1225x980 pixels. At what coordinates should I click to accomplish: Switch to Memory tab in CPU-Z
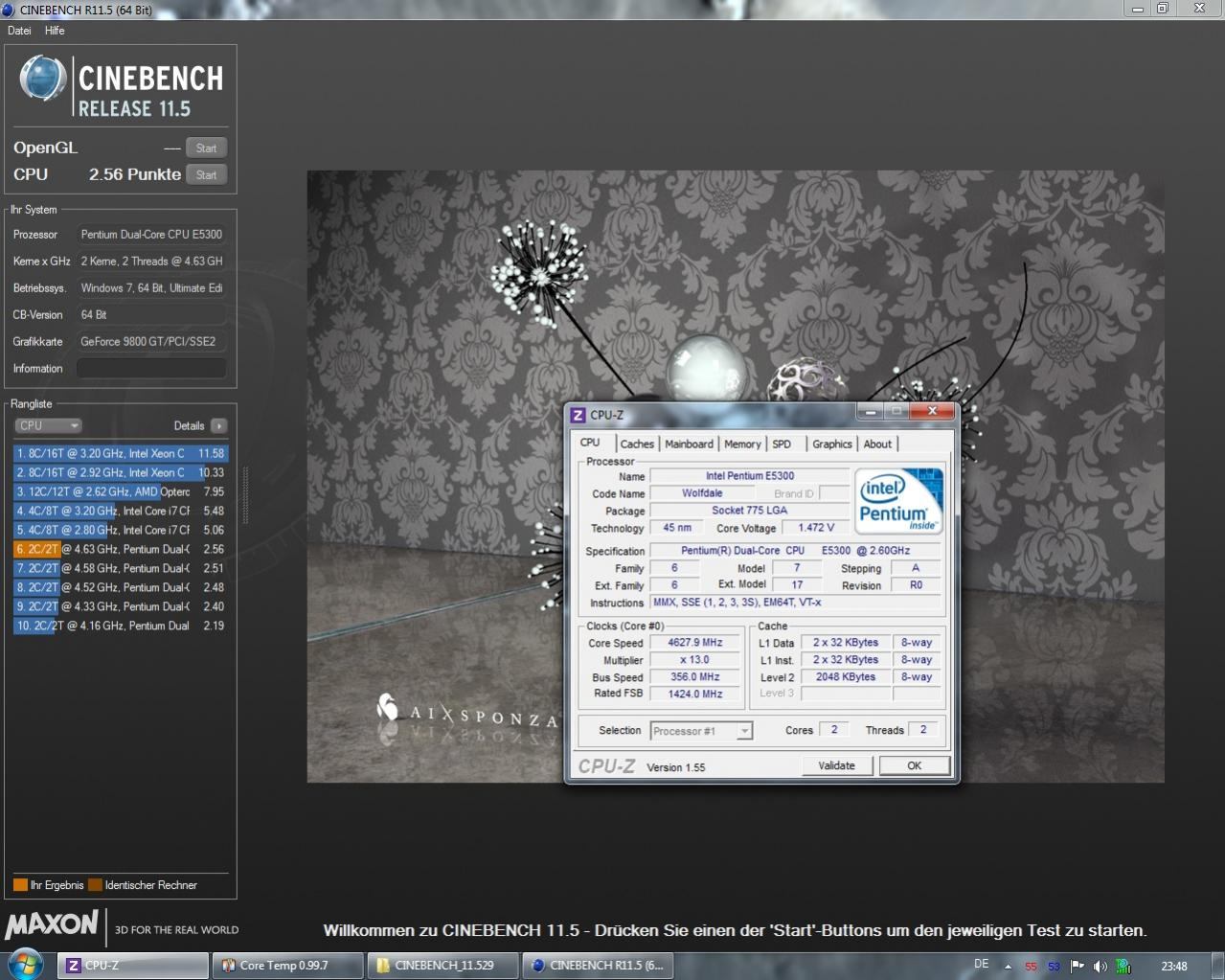(742, 444)
